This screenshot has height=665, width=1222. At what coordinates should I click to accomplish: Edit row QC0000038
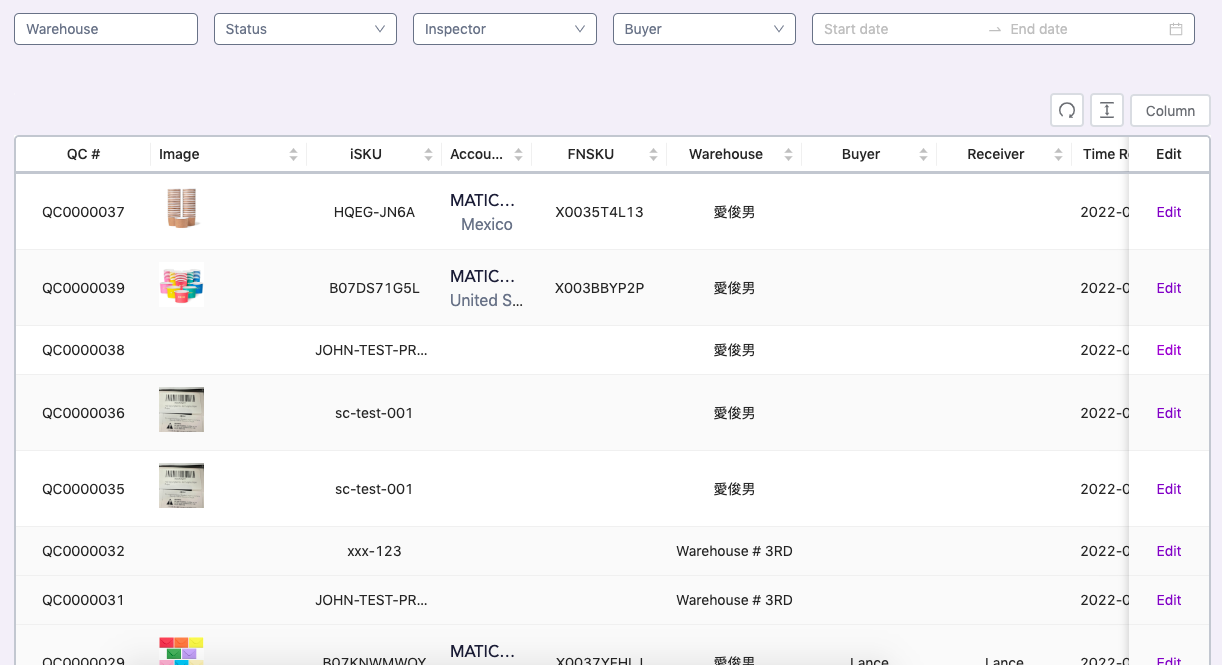tap(1169, 350)
